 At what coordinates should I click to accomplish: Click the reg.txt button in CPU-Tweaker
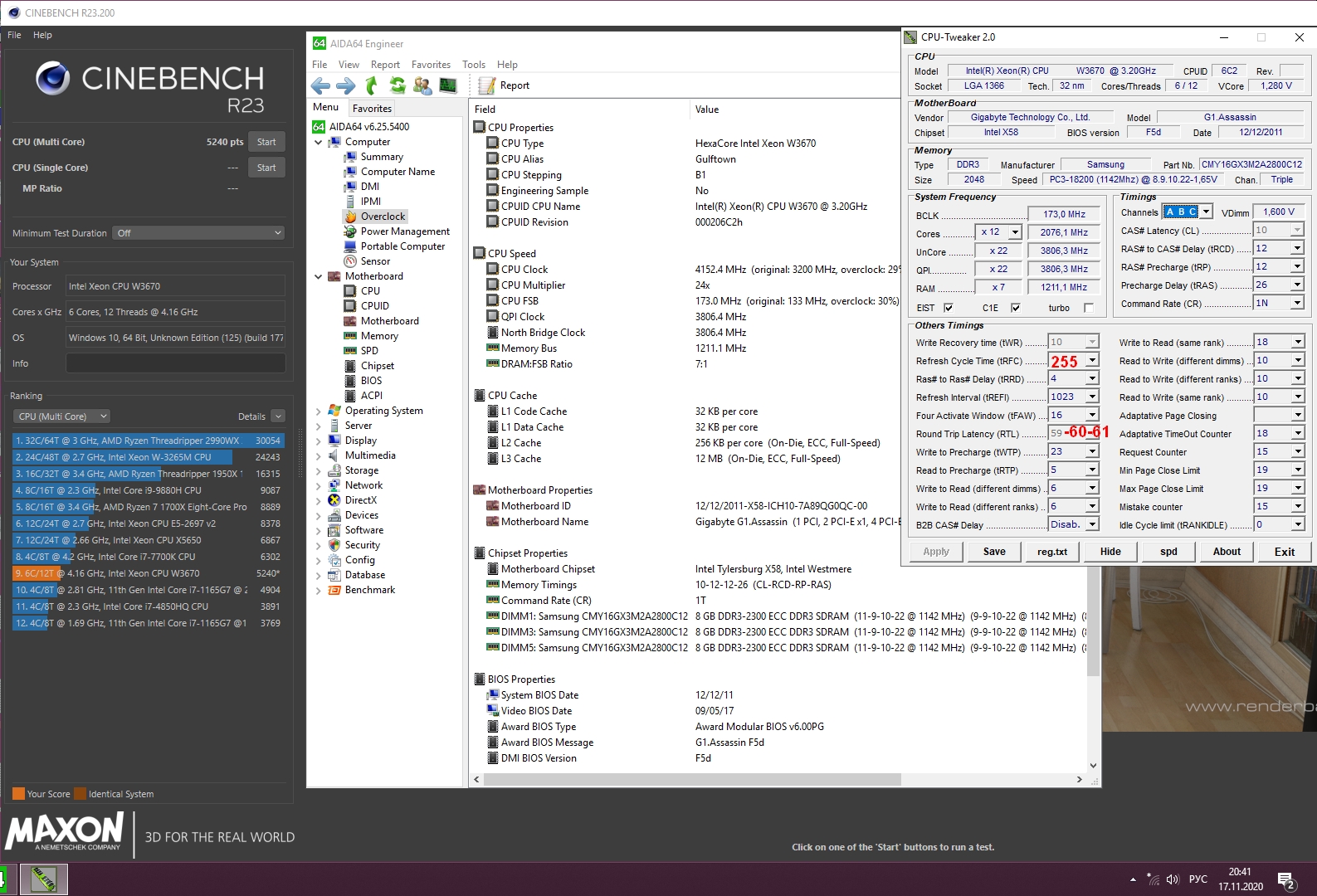1052,552
